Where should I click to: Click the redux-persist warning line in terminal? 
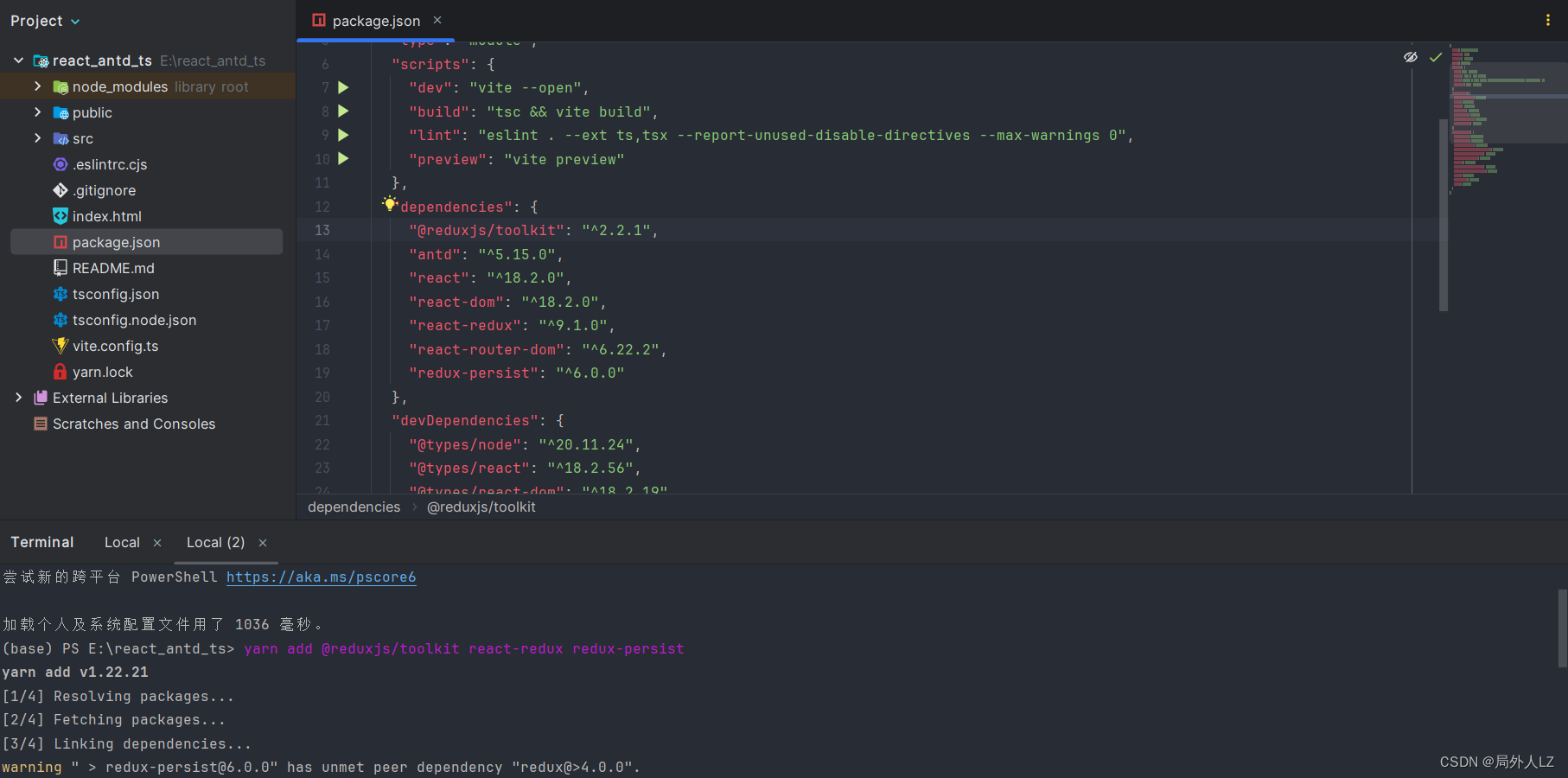[x=321, y=767]
